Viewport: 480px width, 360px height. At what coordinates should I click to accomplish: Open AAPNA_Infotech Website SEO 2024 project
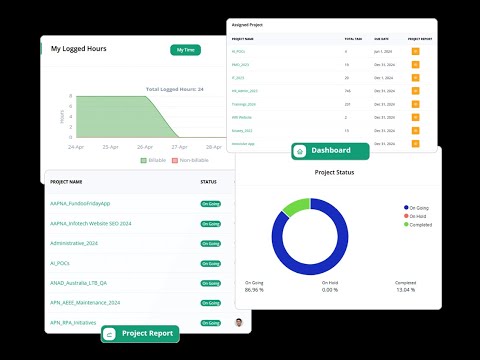click(91, 223)
